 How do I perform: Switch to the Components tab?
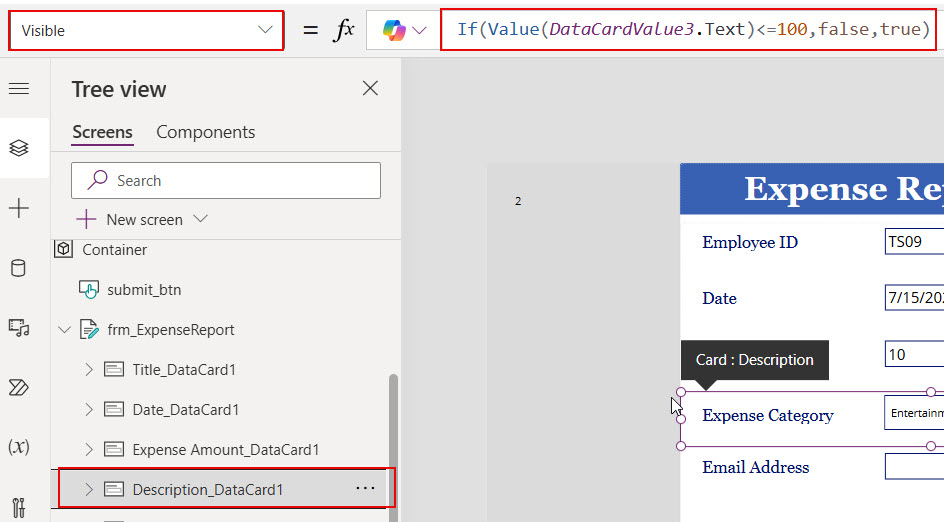tap(205, 132)
